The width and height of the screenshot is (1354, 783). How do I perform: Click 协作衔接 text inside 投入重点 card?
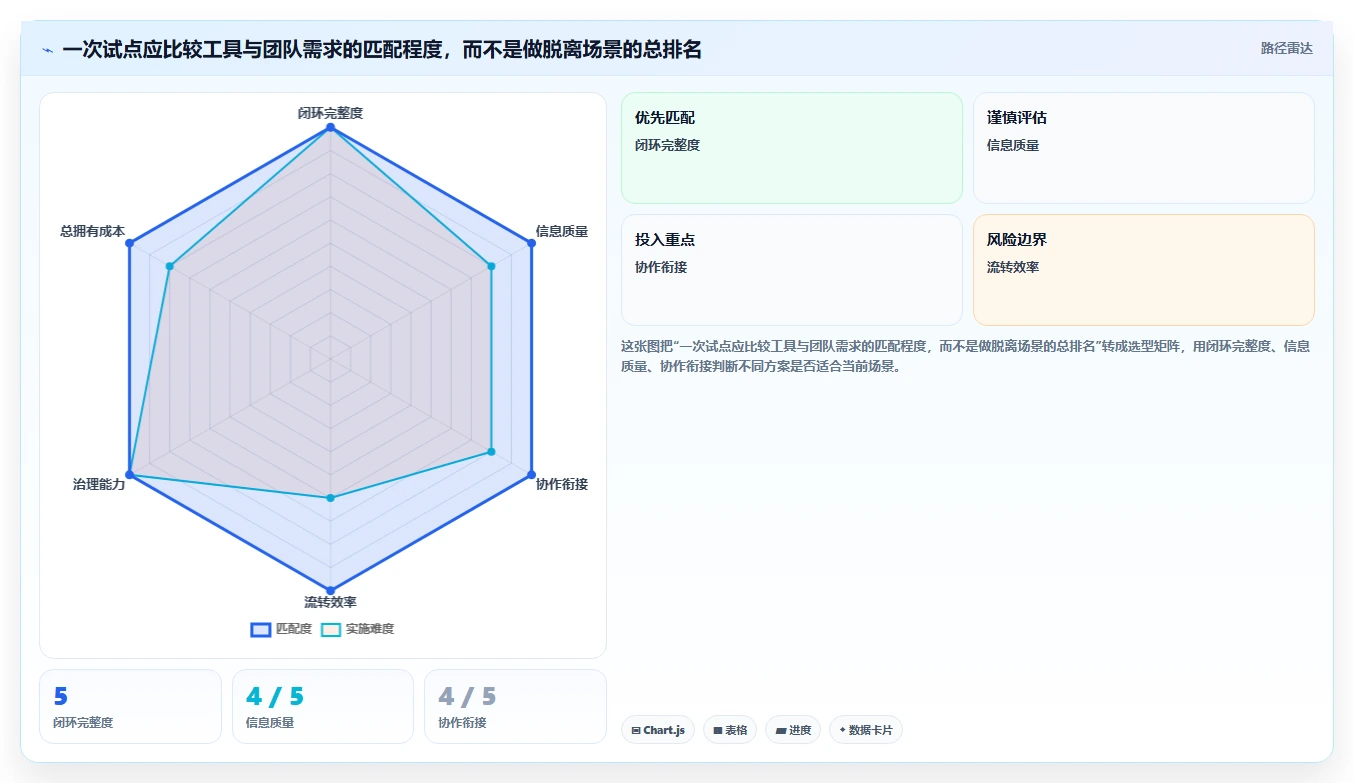[661, 267]
